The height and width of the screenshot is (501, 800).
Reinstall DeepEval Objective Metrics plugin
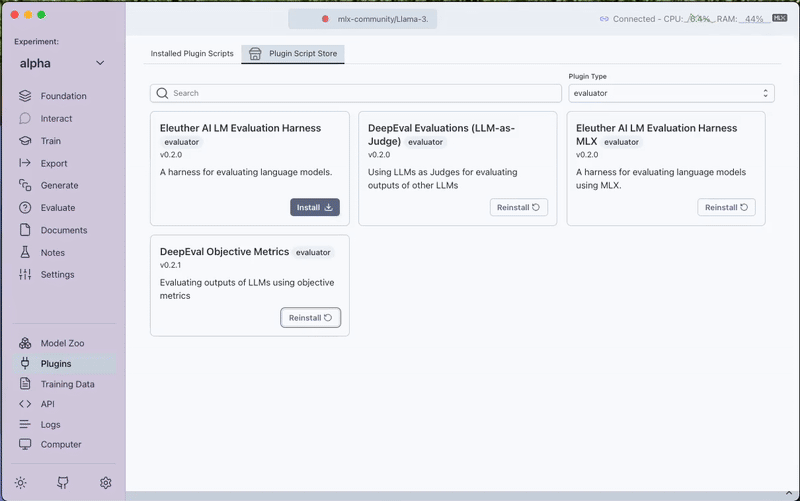pos(311,317)
